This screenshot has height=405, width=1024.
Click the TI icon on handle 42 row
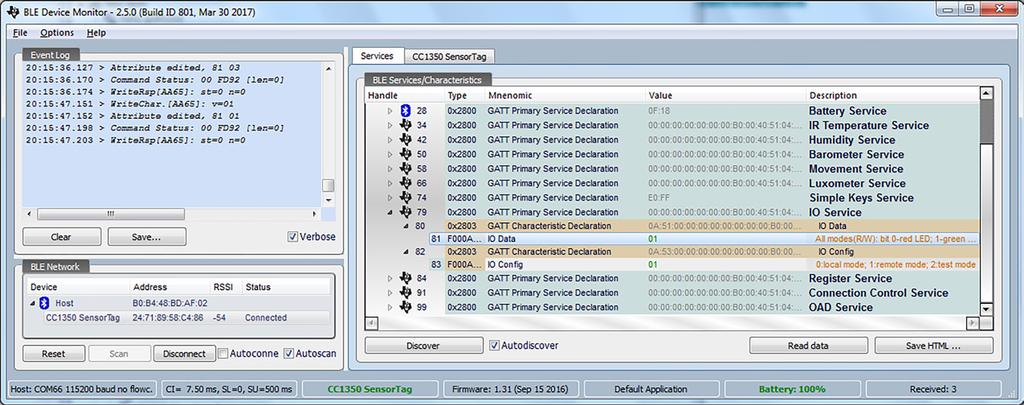point(406,140)
